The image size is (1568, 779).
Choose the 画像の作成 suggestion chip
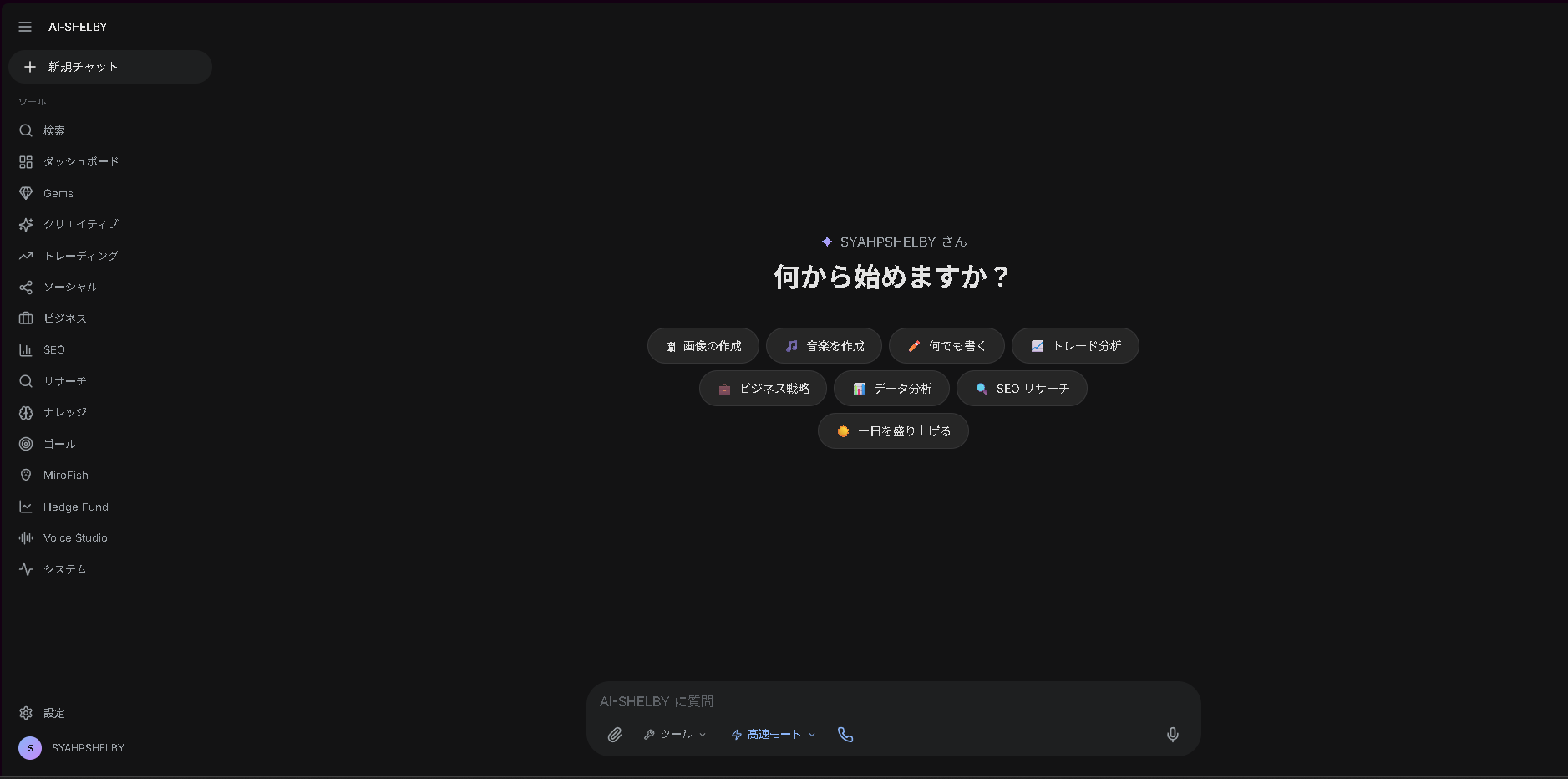pyautogui.click(x=703, y=346)
